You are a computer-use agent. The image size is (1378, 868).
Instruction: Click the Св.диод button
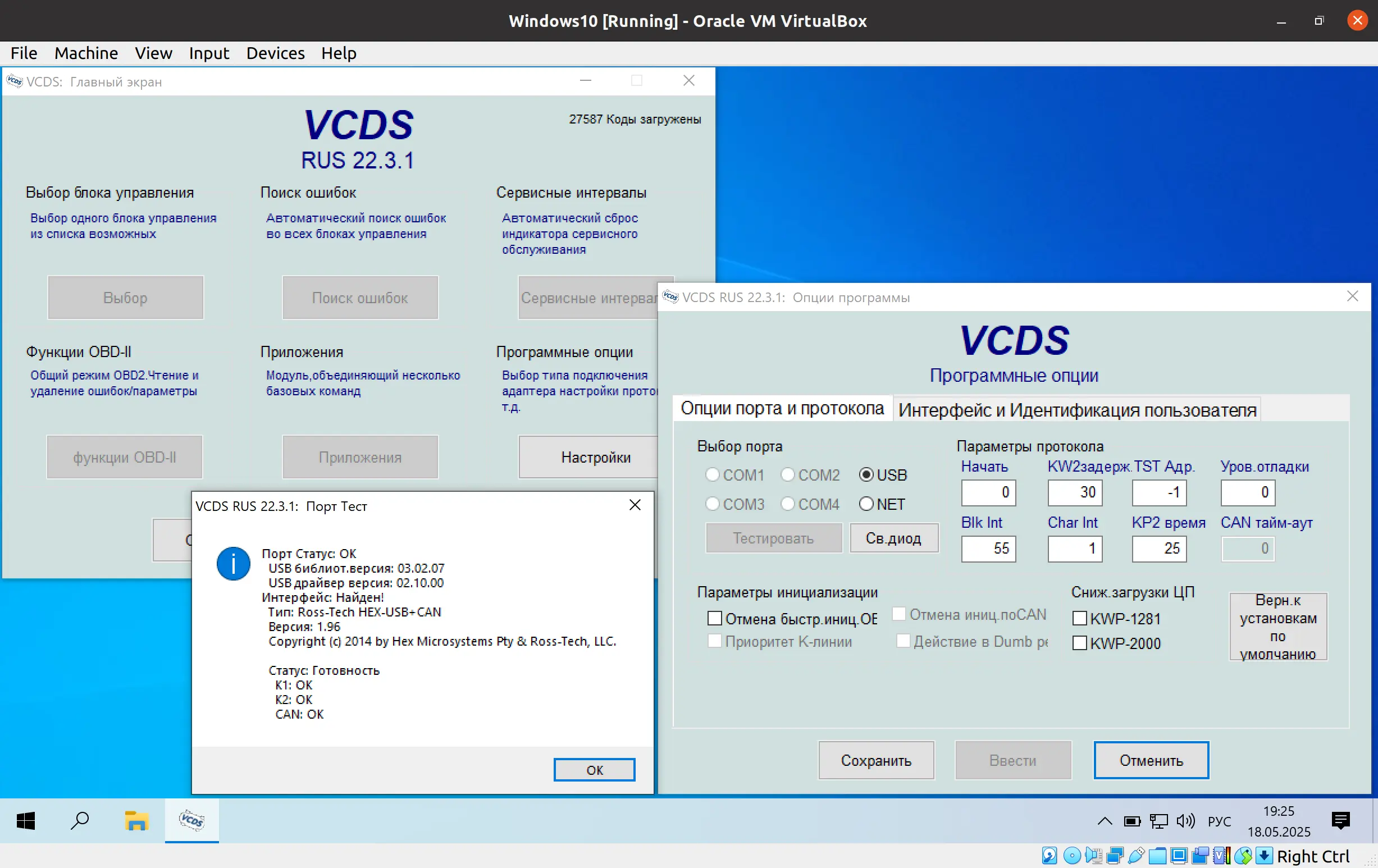[894, 538]
